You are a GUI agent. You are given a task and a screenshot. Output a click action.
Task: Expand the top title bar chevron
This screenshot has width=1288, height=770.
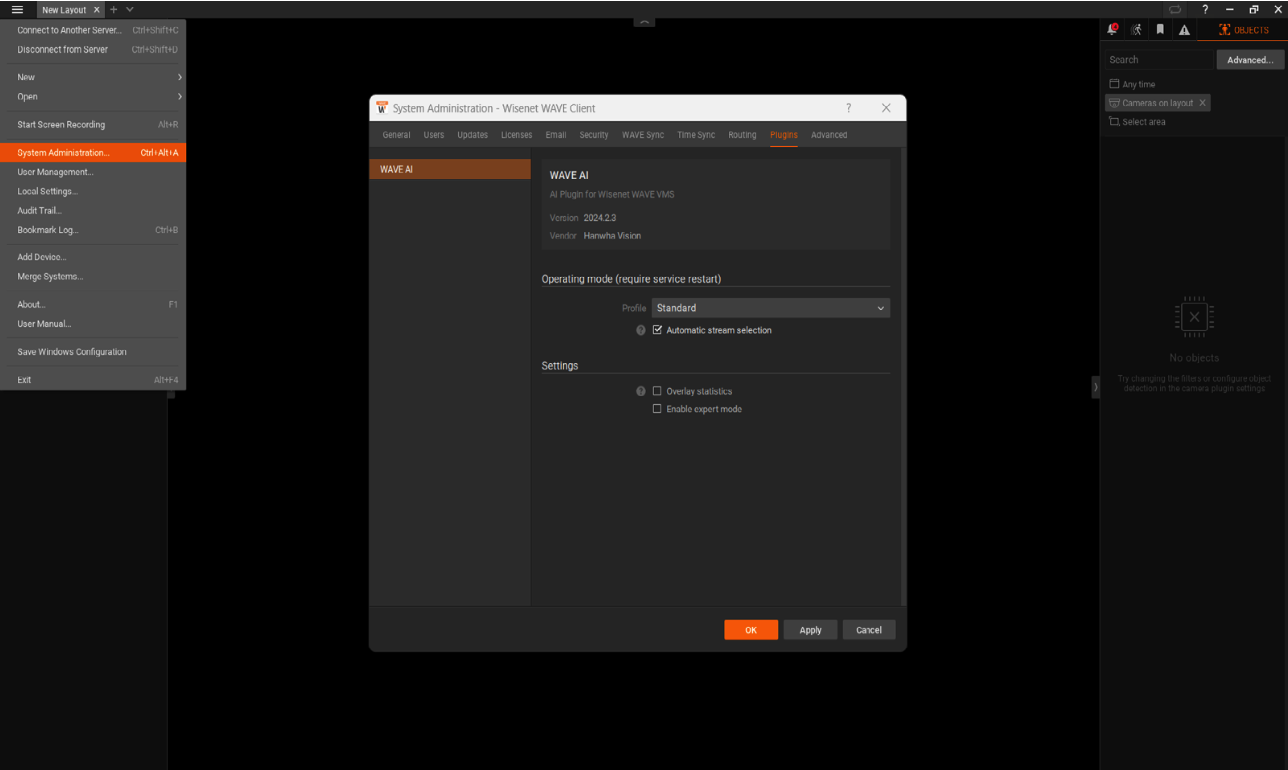tap(644, 22)
